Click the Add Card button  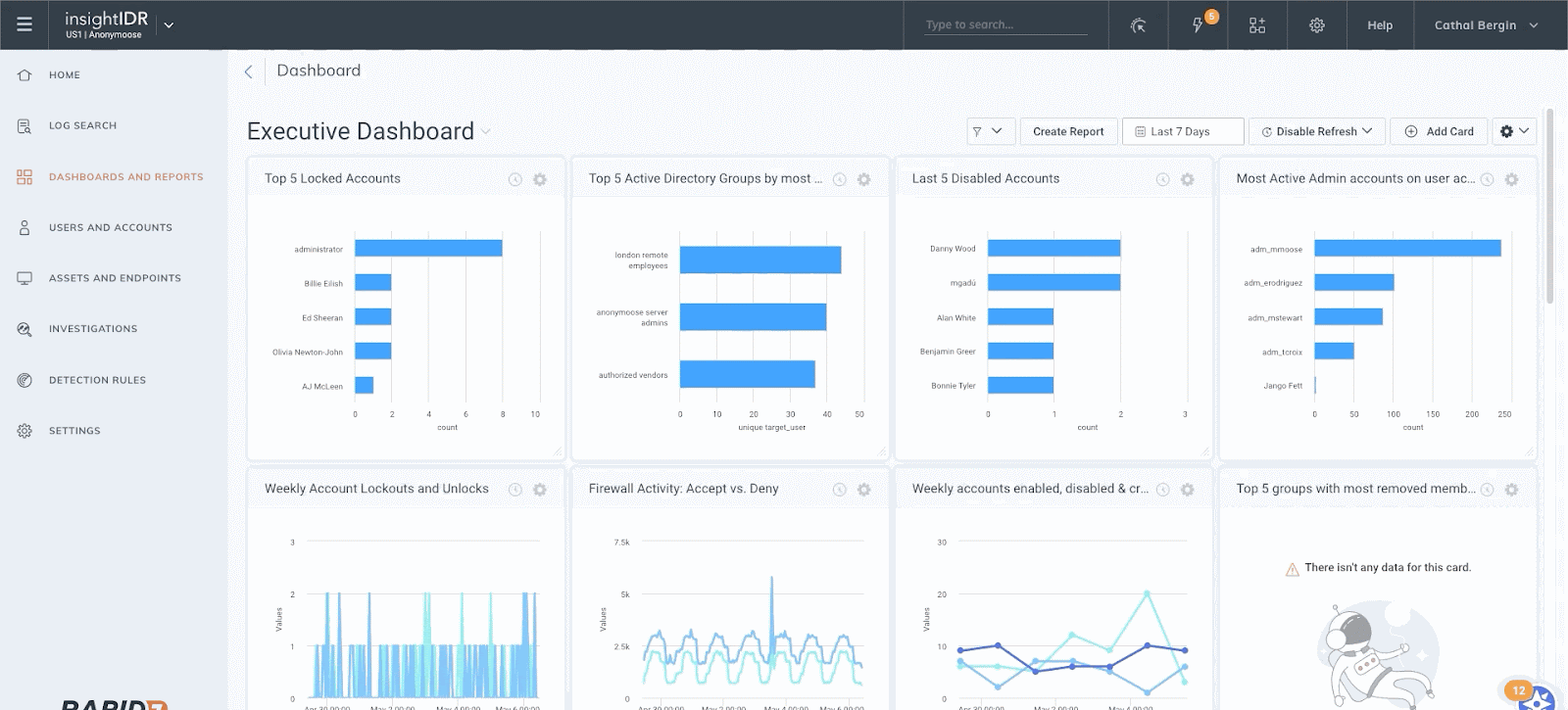pos(1439,131)
